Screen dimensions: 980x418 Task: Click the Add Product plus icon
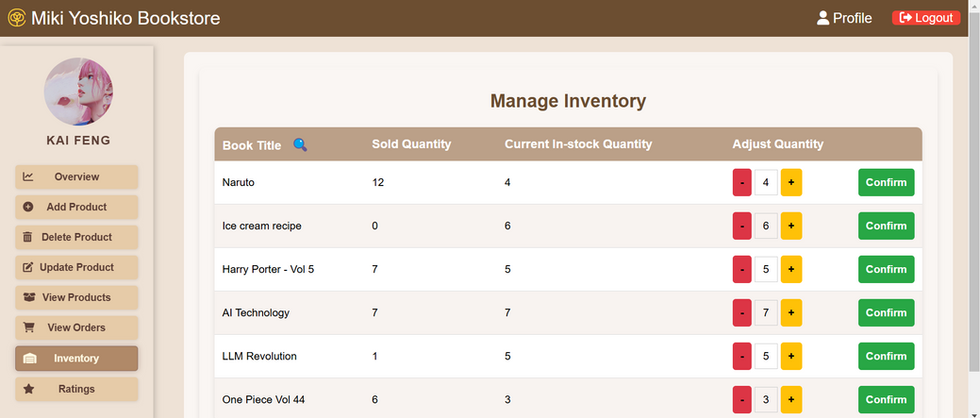pos(28,207)
